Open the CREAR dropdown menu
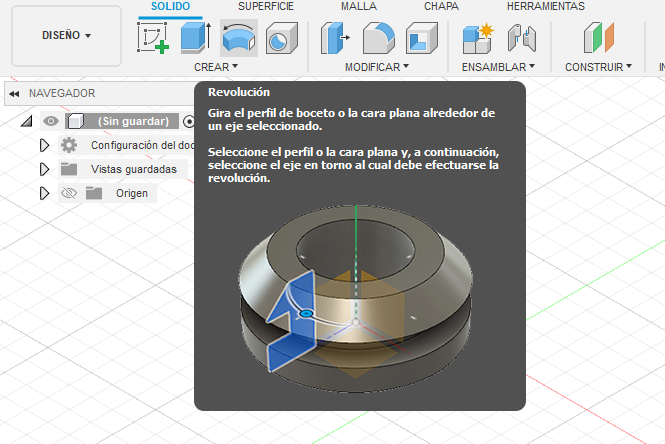665x444 pixels. click(216, 67)
